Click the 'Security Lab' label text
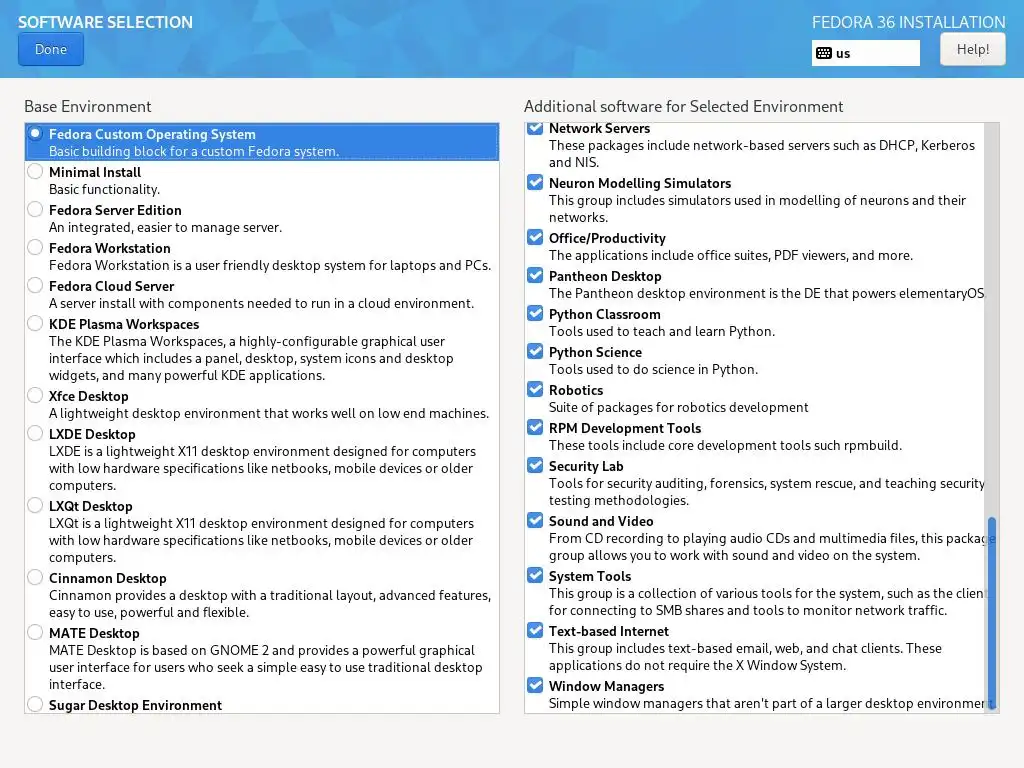 586,466
